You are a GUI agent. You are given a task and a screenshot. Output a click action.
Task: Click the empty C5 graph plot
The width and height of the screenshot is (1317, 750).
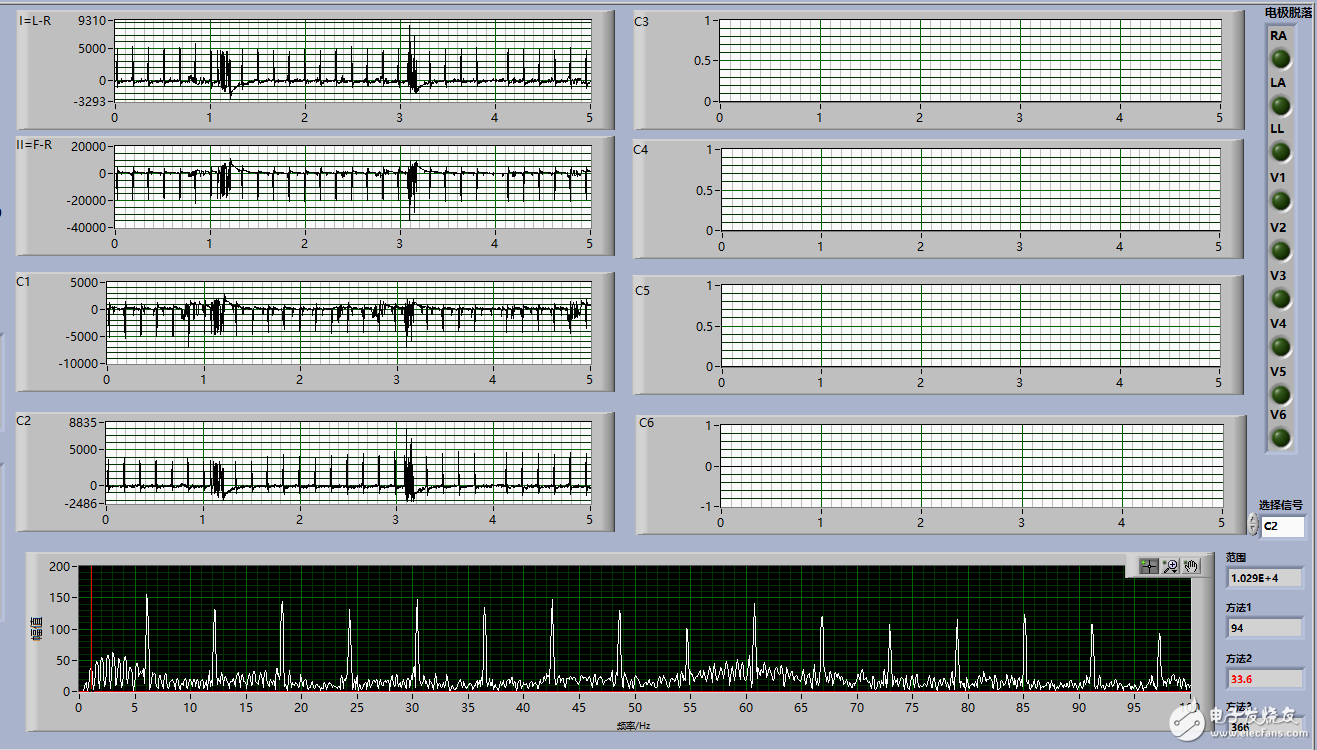pyautogui.click(x=970, y=326)
